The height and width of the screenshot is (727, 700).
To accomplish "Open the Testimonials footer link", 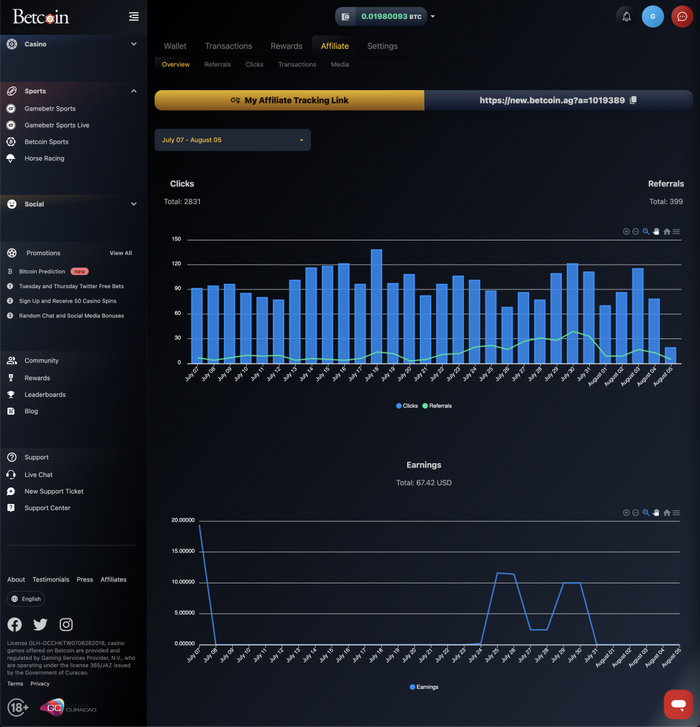I will click(x=51, y=580).
